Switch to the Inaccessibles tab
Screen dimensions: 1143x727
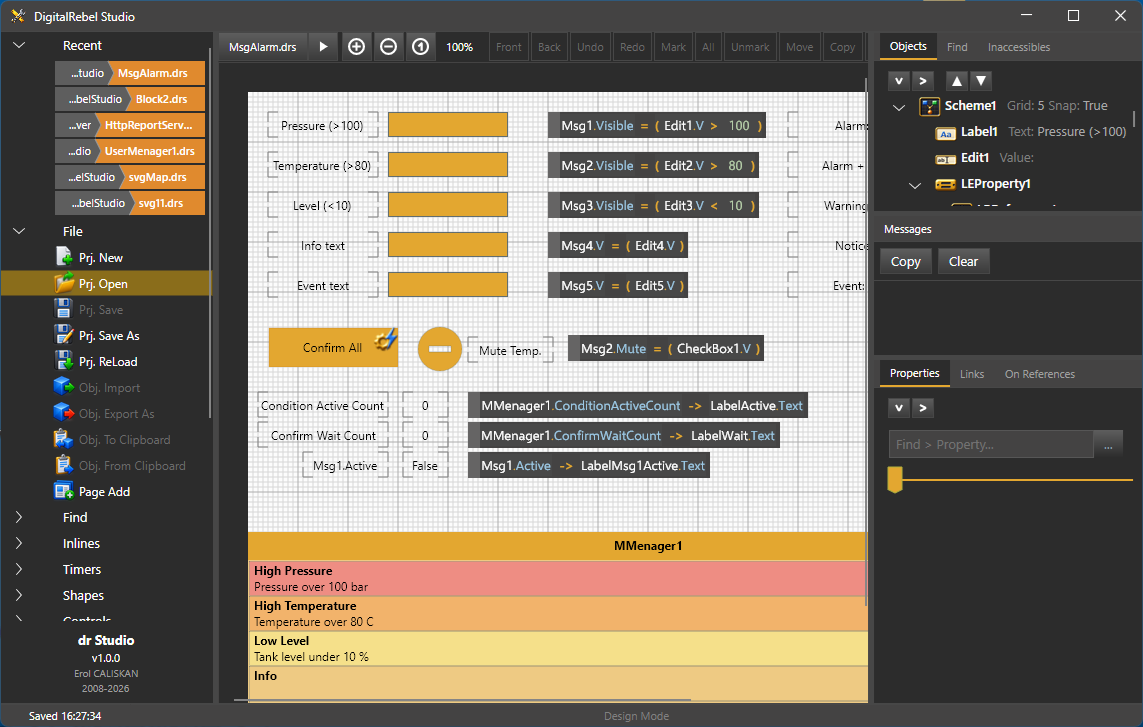click(x=1019, y=47)
